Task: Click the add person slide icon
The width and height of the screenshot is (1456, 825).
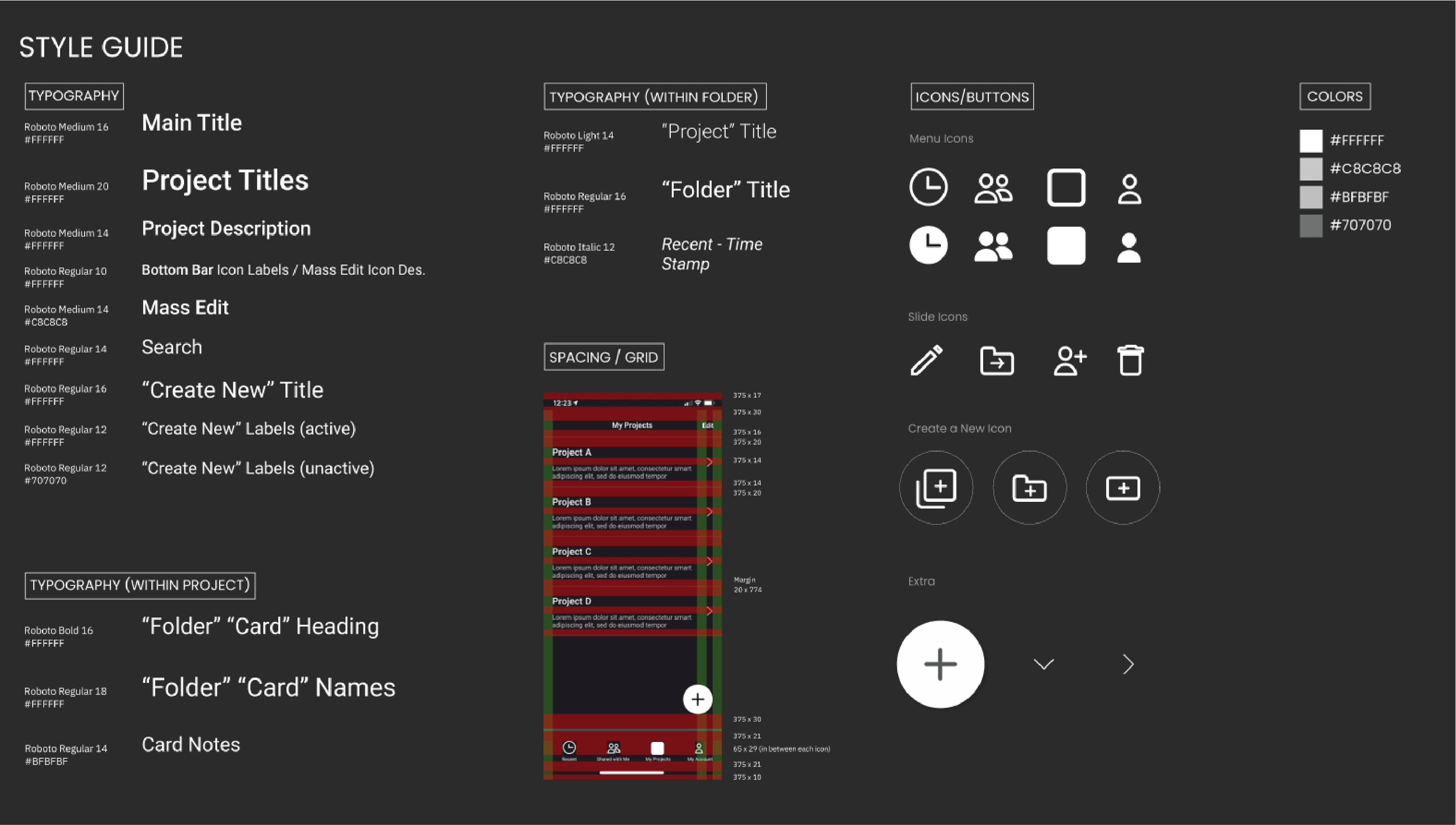Action: pos(1069,361)
